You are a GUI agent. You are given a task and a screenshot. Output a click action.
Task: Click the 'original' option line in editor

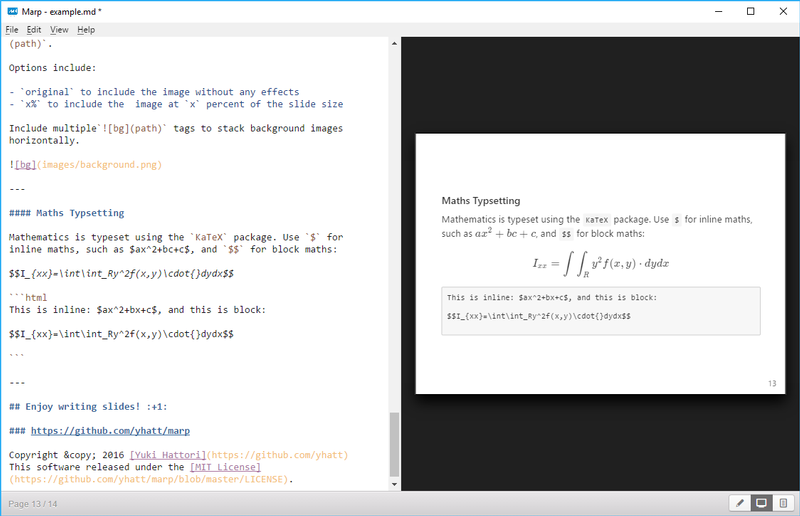tap(154, 92)
